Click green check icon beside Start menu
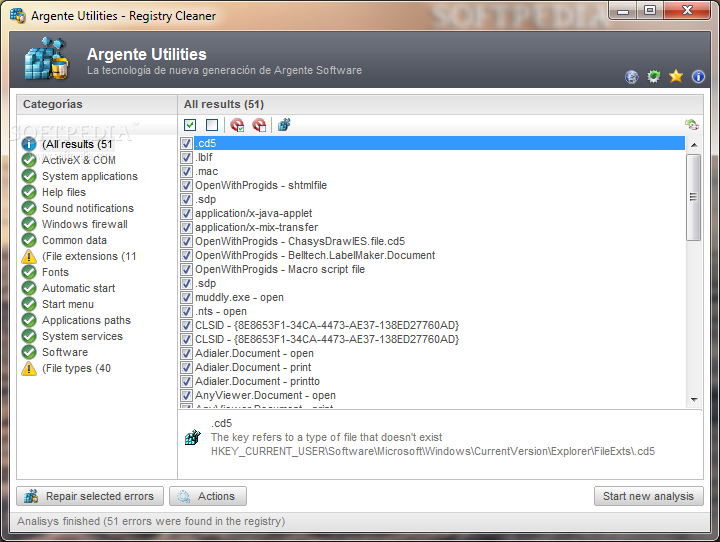The height and width of the screenshot is (542, 720). click(x=29, y=304)
